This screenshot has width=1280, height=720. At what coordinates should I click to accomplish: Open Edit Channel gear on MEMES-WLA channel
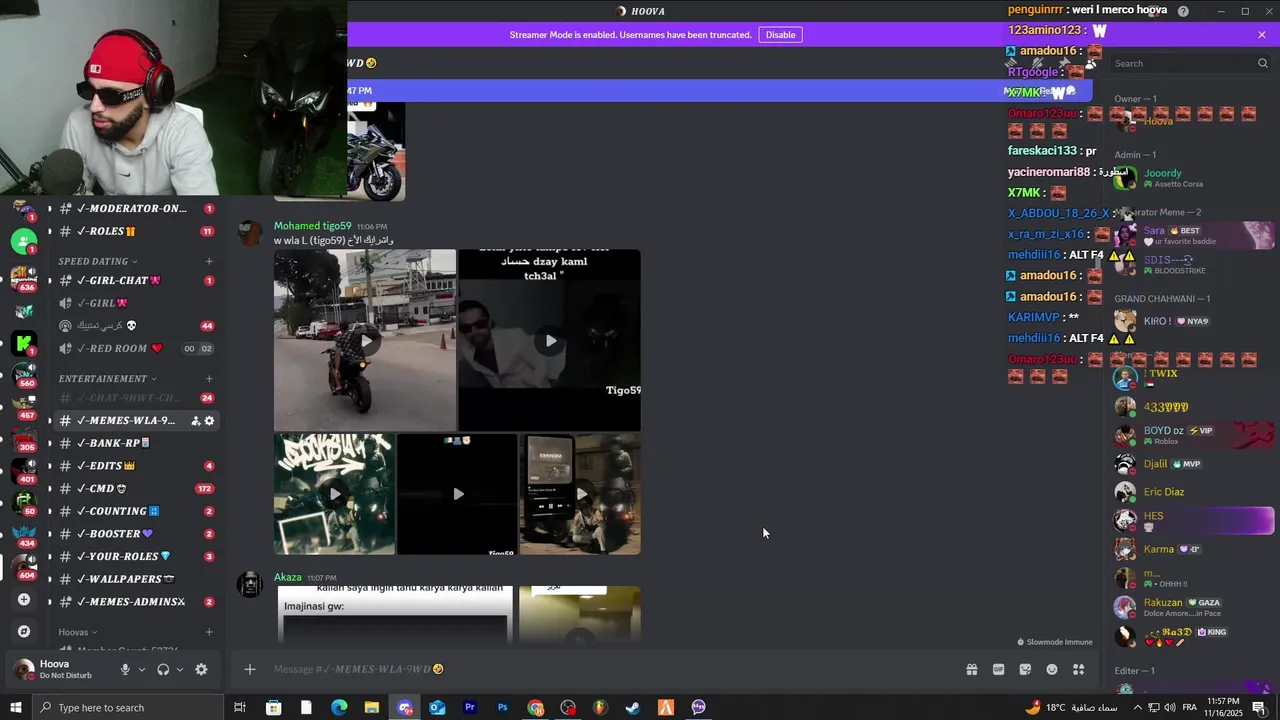pyautogui.click(x=209, y=421)
